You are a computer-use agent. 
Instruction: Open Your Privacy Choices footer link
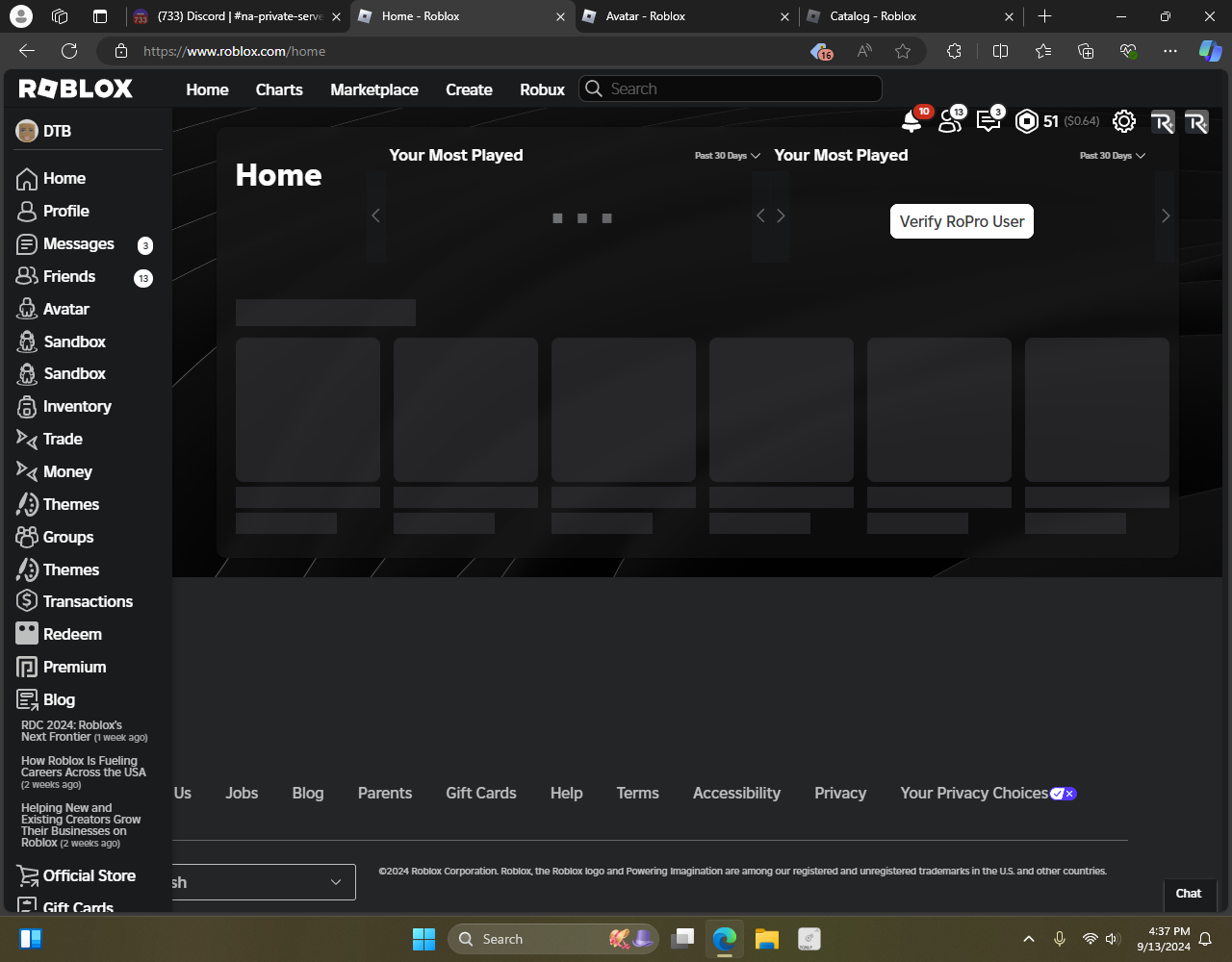(x=988, y=793)
